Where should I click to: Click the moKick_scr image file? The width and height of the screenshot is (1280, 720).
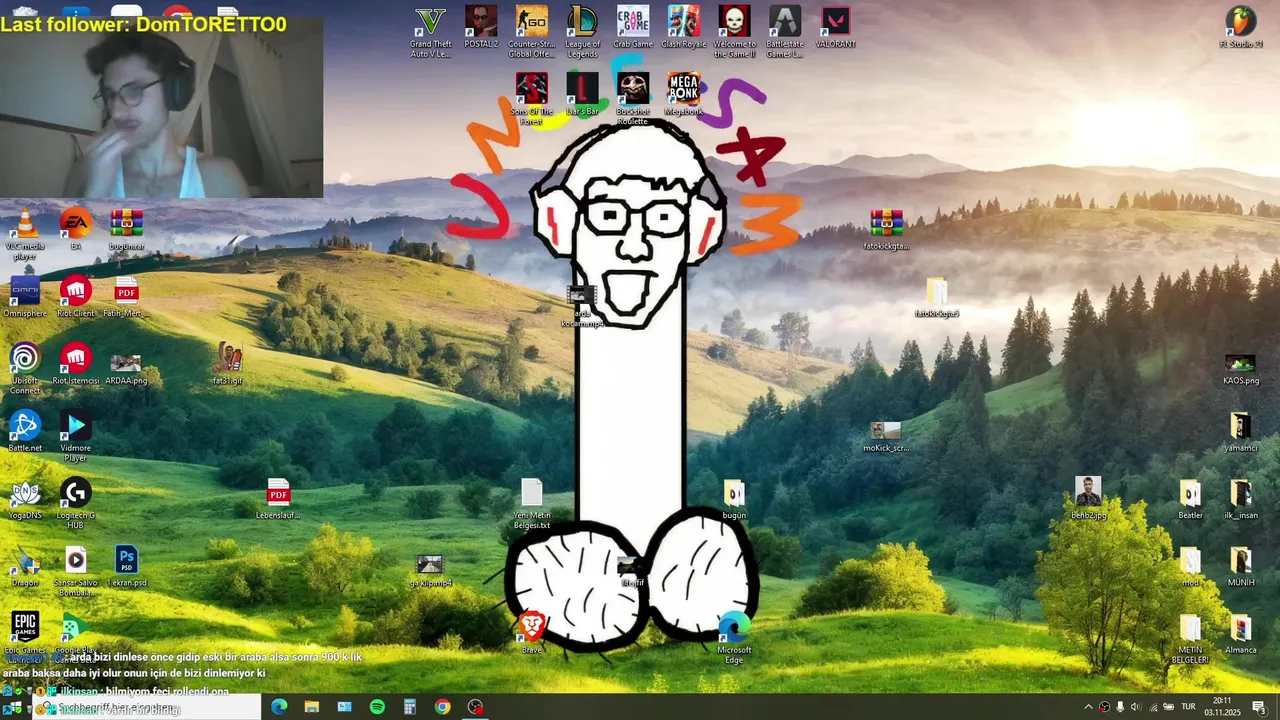click(886, 432)
